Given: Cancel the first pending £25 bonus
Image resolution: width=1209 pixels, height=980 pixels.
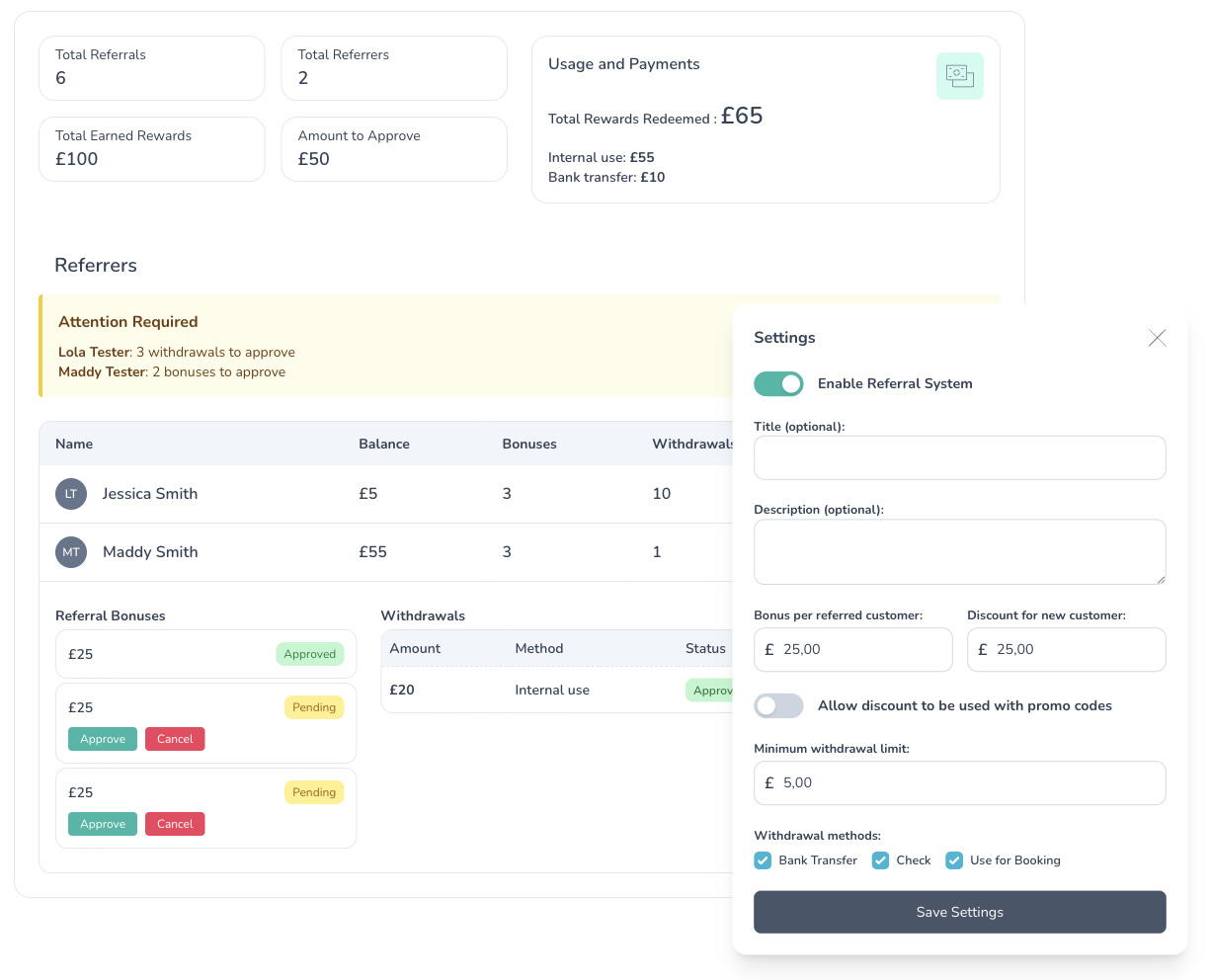Looking at the screenshot, I should [x=175, y=739].
